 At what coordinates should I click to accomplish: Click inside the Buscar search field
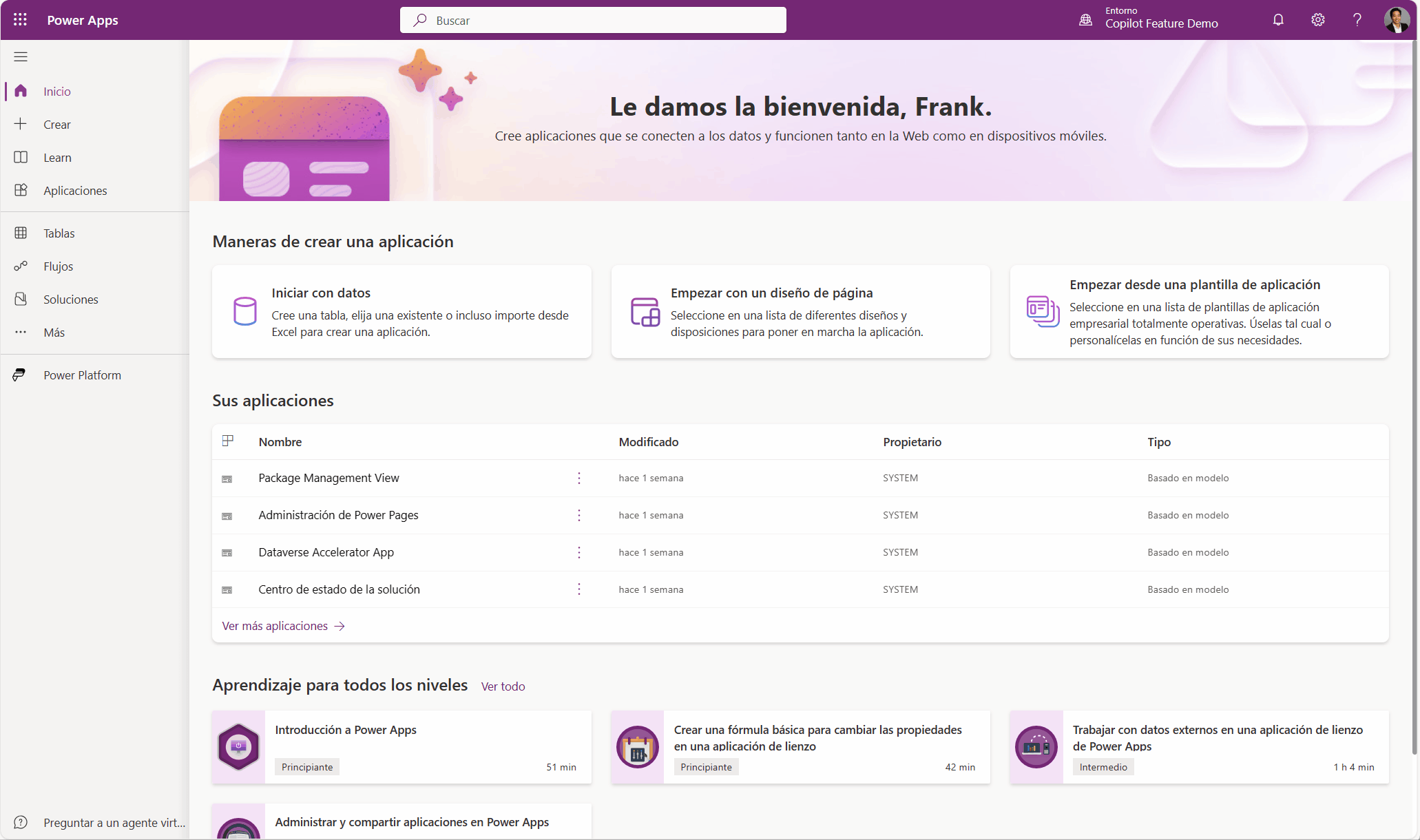pos(592,20)
